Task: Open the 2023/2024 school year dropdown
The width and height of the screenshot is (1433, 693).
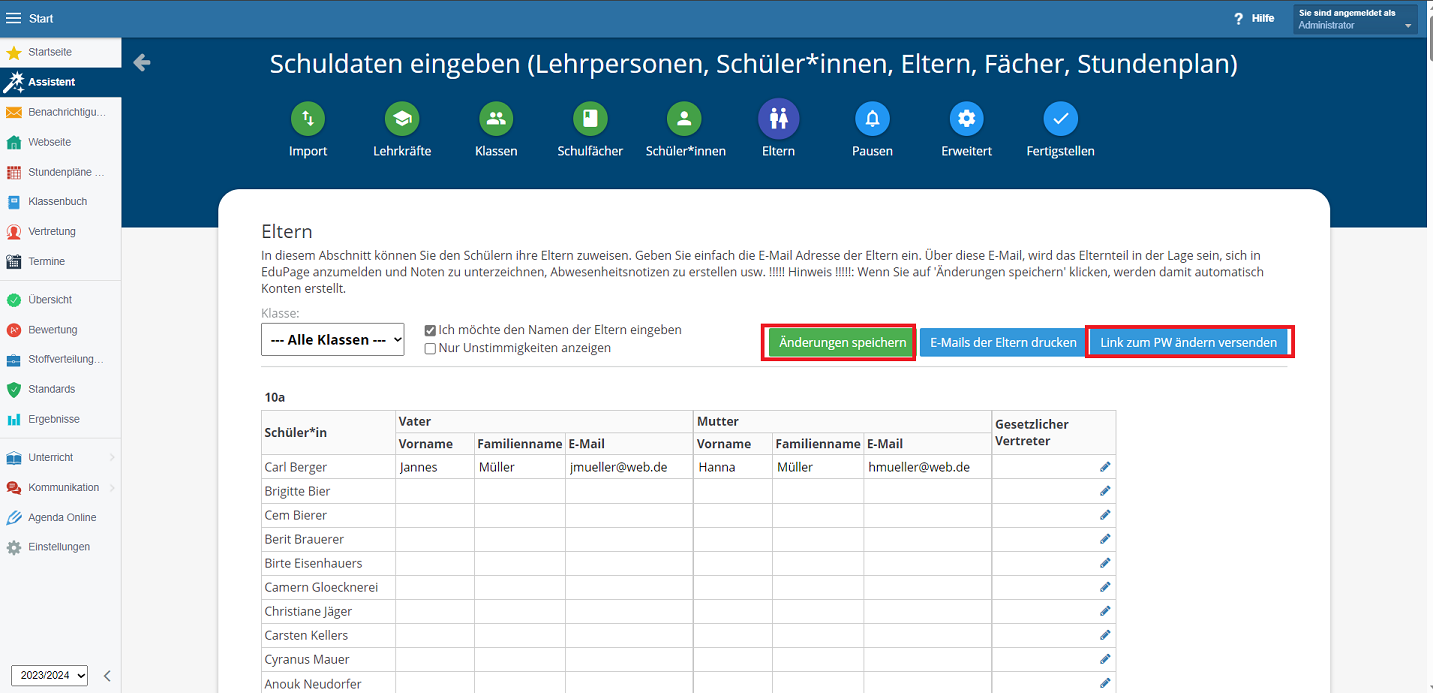Action: (49, 676)
